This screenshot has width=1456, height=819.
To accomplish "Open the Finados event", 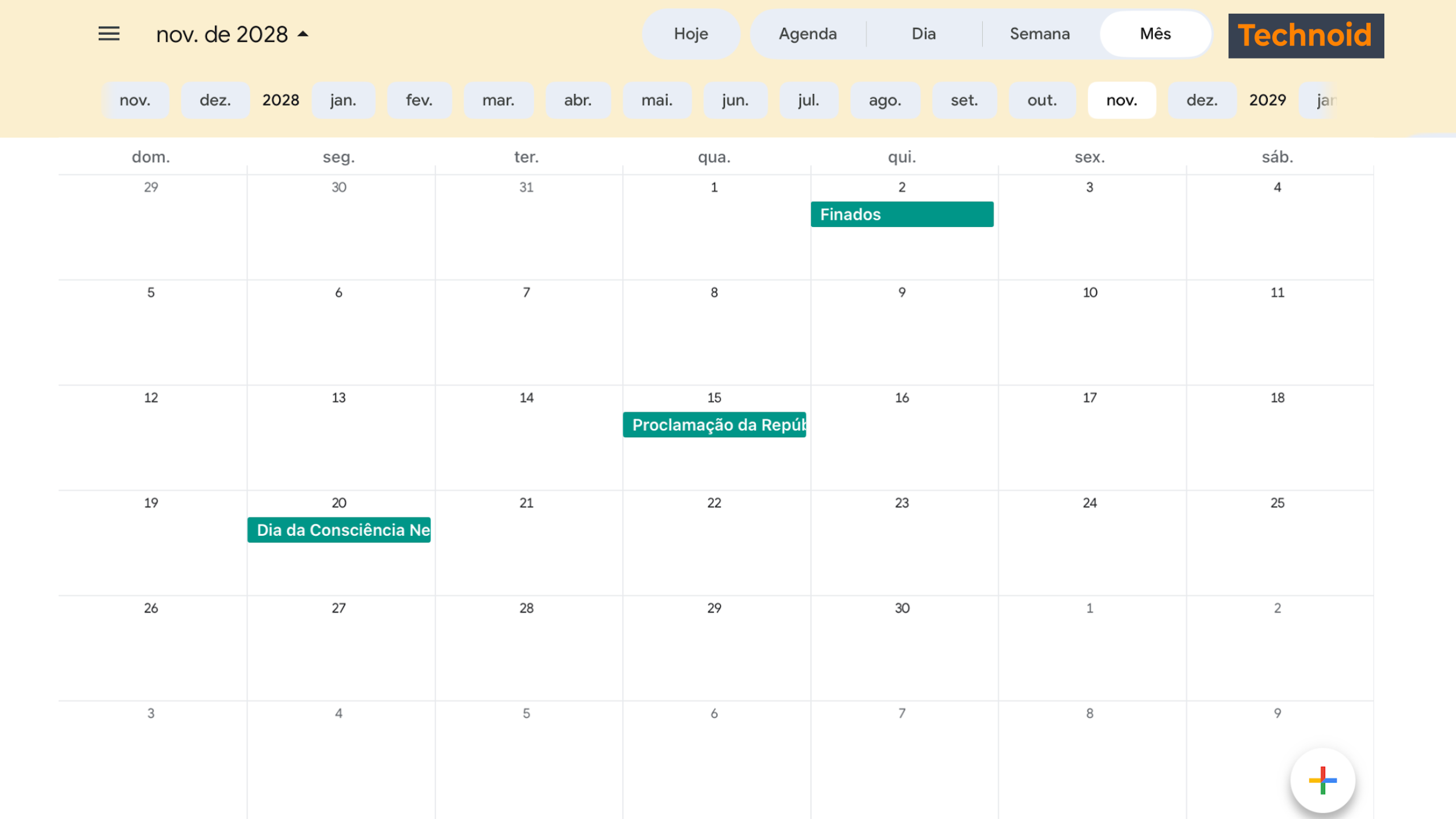I will 901,214.
